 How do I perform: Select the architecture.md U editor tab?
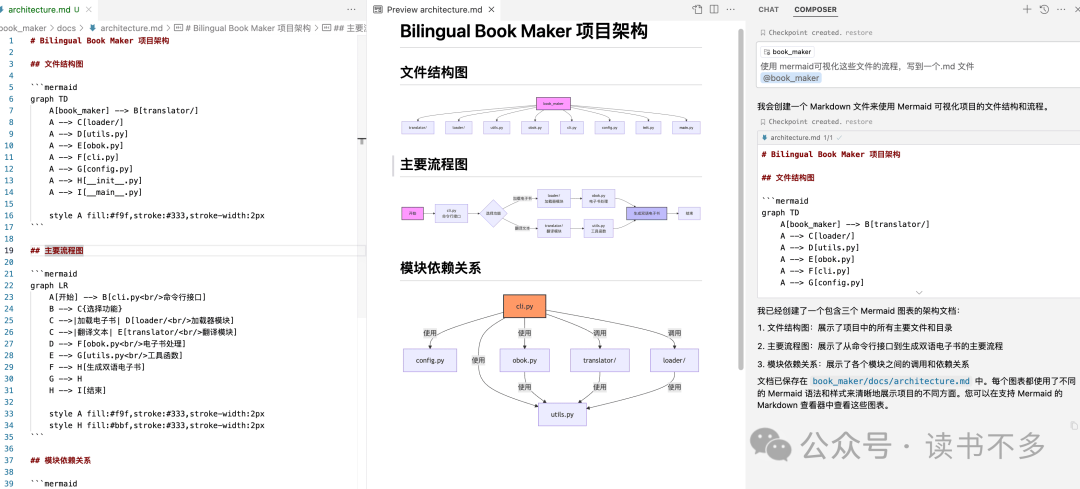[48, 10]
